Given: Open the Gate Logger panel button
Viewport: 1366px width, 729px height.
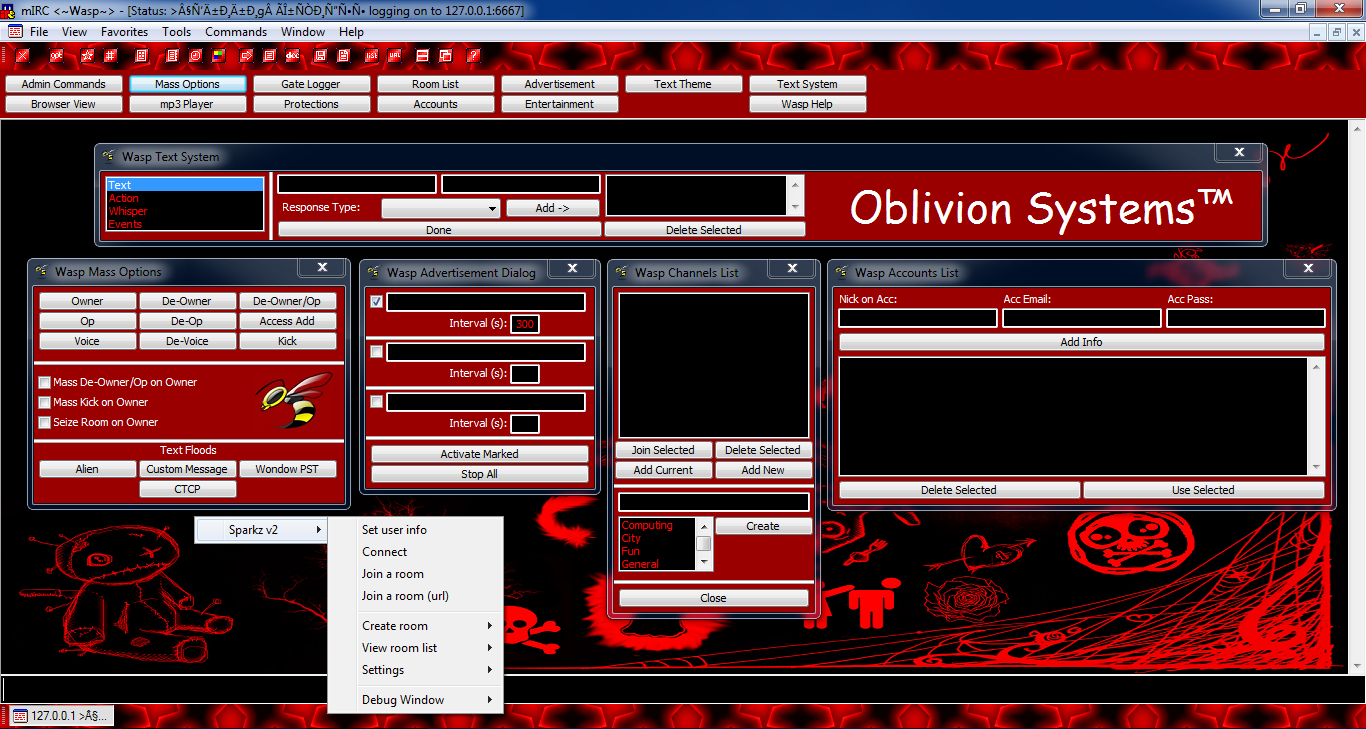Looking at the screenshot, I should (x=312, y=84).
